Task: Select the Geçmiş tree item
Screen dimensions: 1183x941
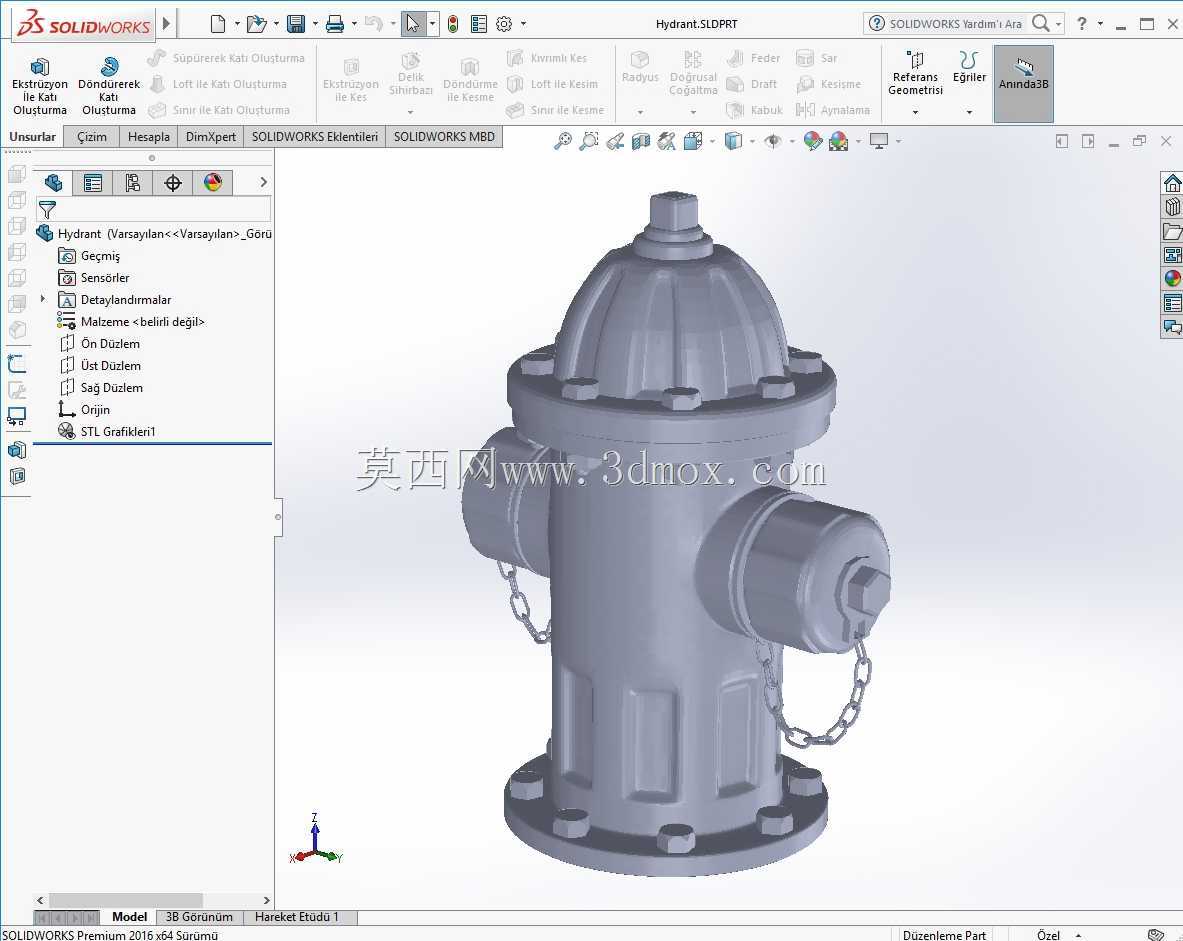Action: click(89, 256)
